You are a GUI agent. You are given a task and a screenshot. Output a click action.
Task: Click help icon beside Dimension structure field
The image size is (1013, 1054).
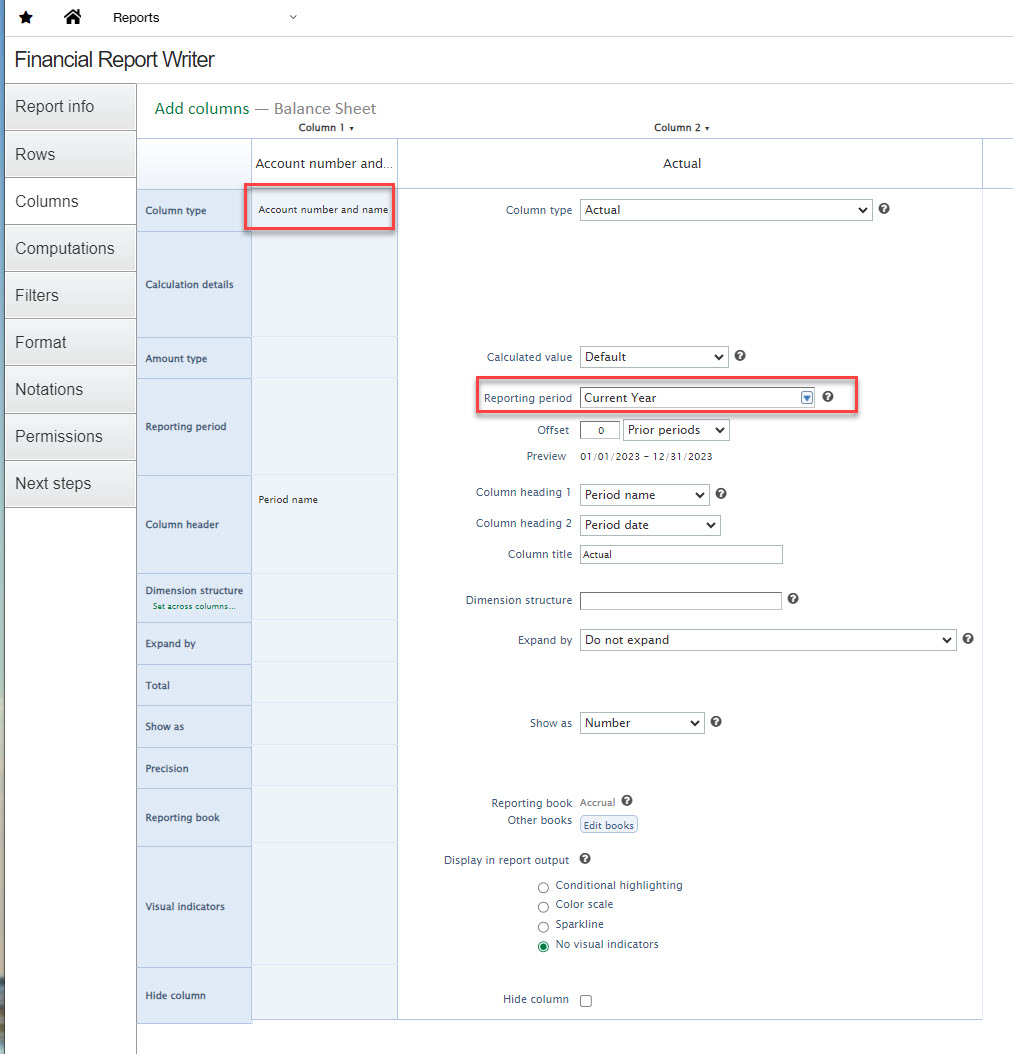pos(793,599)
